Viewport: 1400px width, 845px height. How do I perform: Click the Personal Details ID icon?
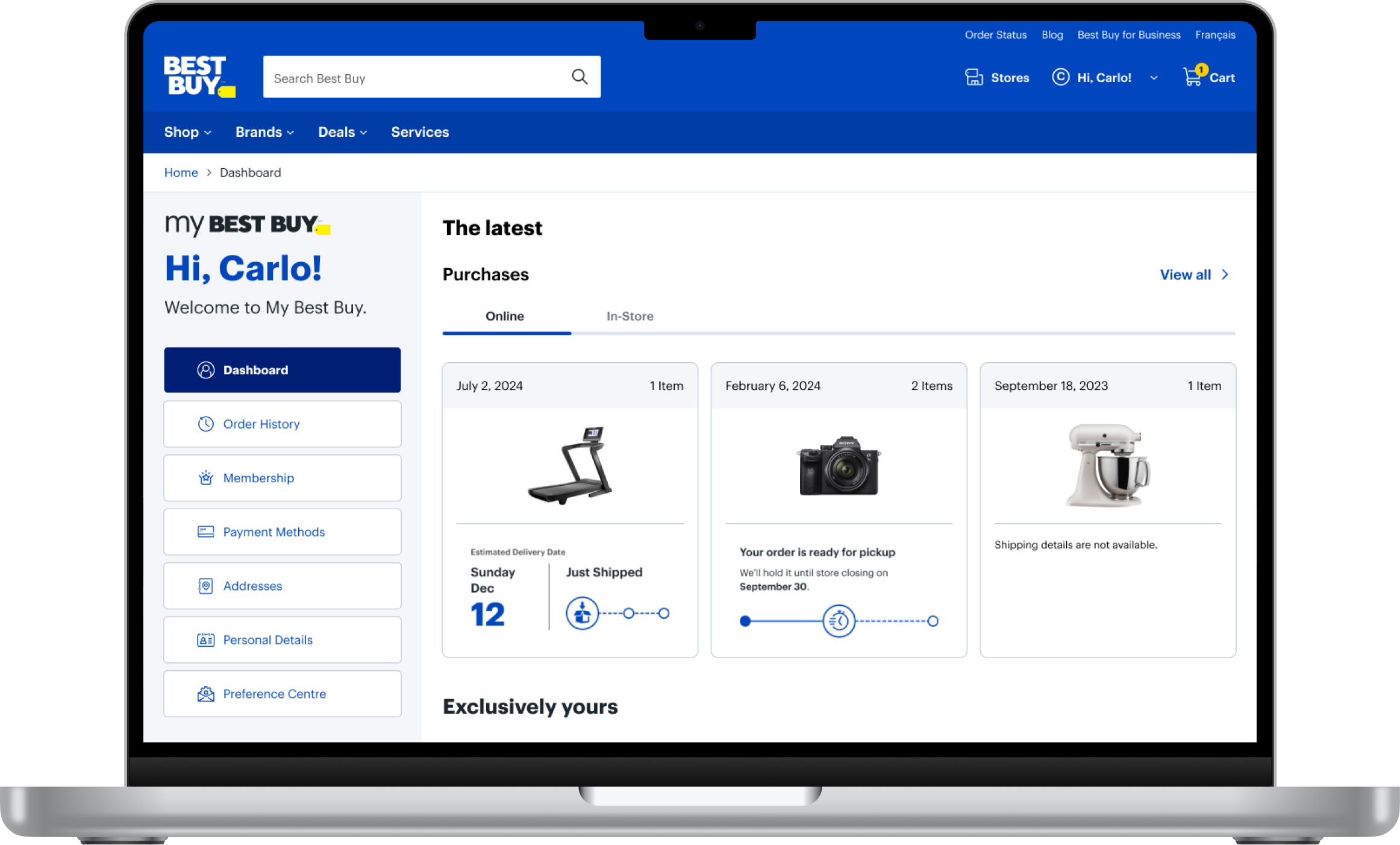[205, 639]
